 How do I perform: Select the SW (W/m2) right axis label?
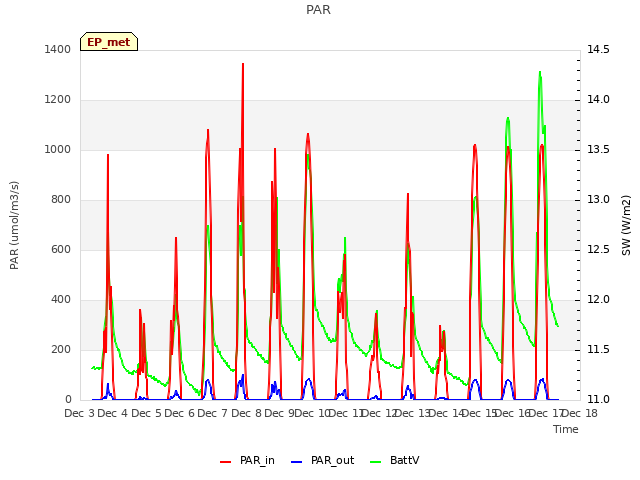626,225
